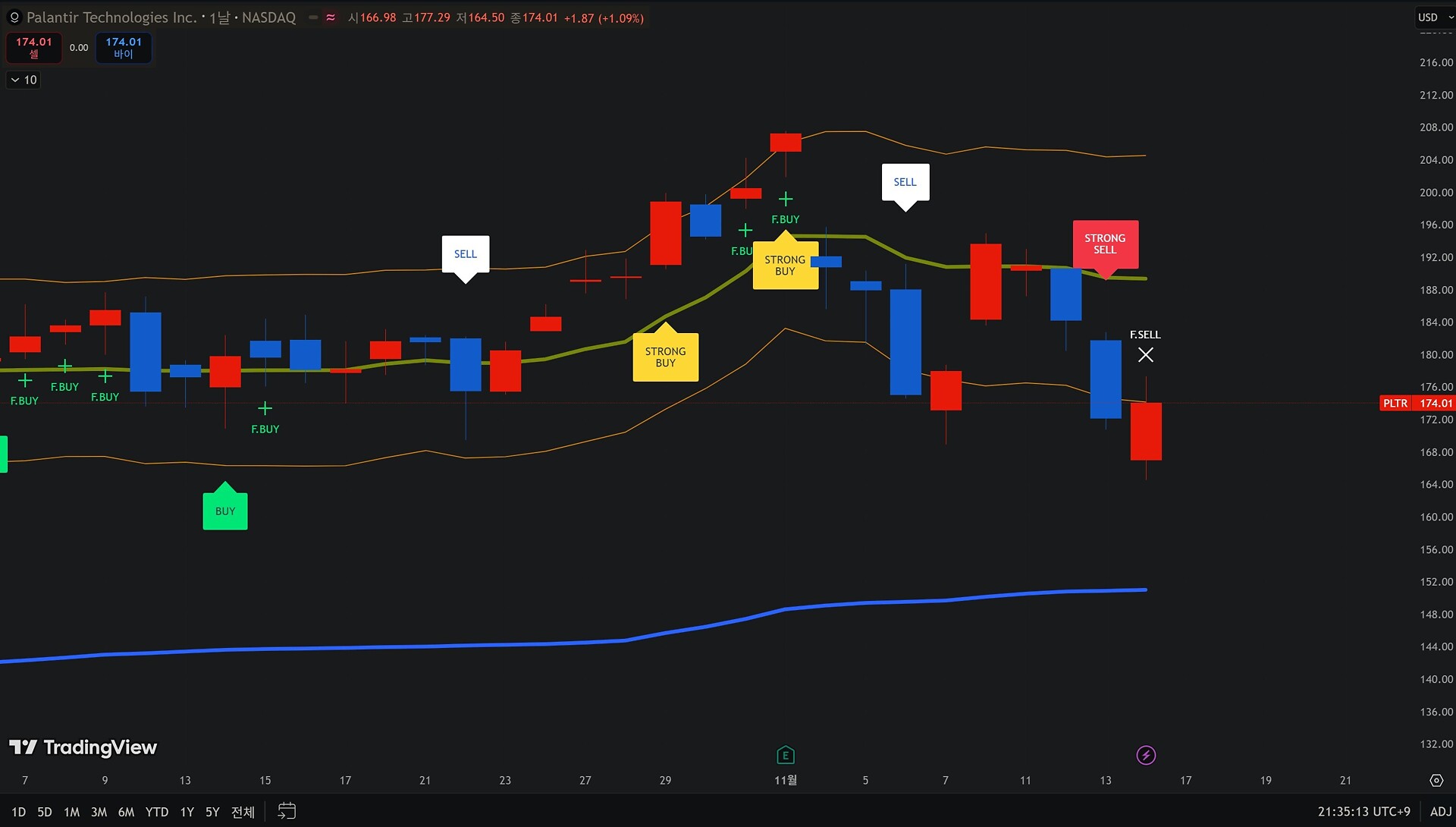Click the Palantir symbol logo icon
The height and width of the screenshot is (827, 1456).
[14, 17]
